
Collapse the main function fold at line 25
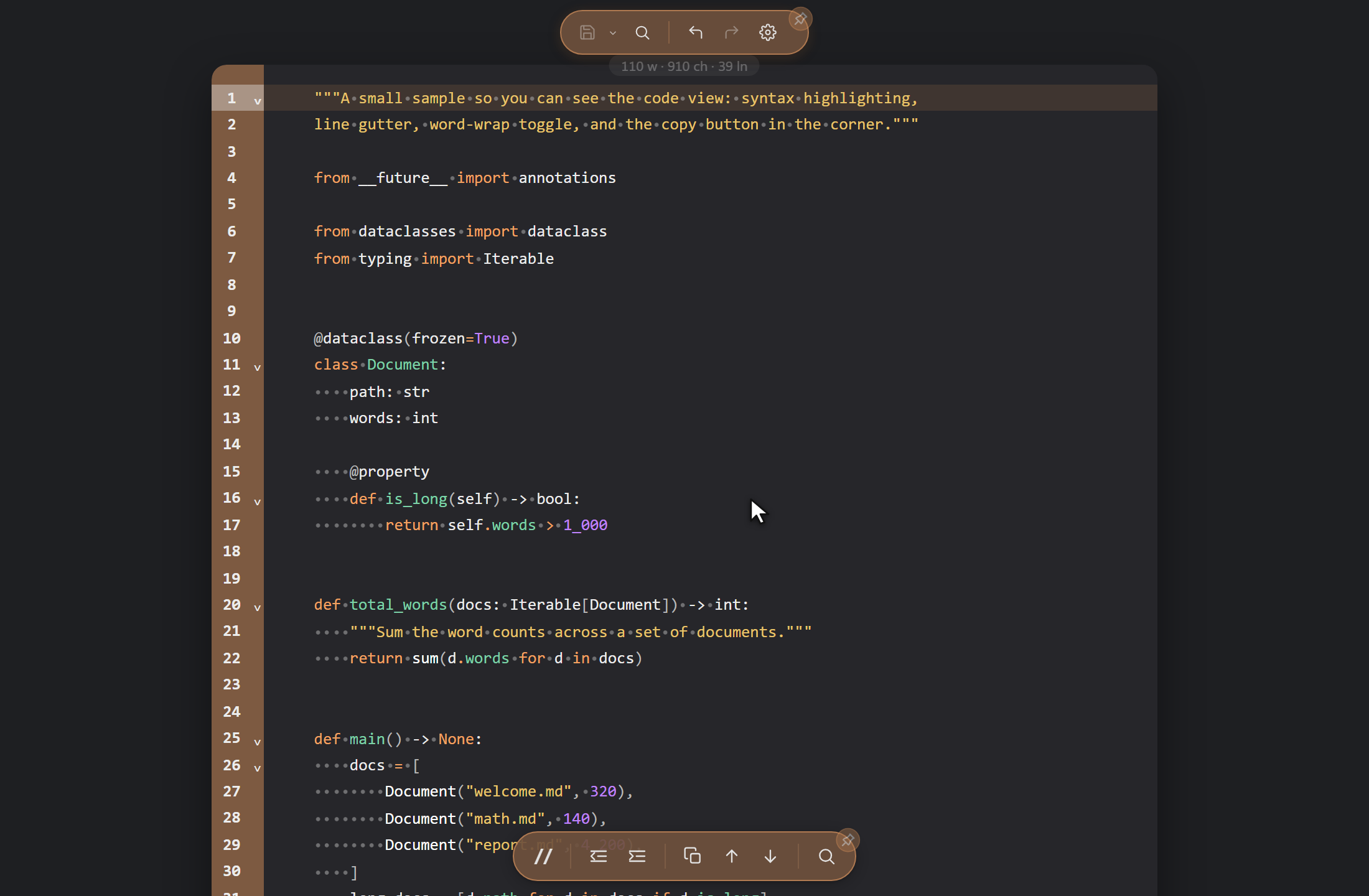tap(257, 742)
